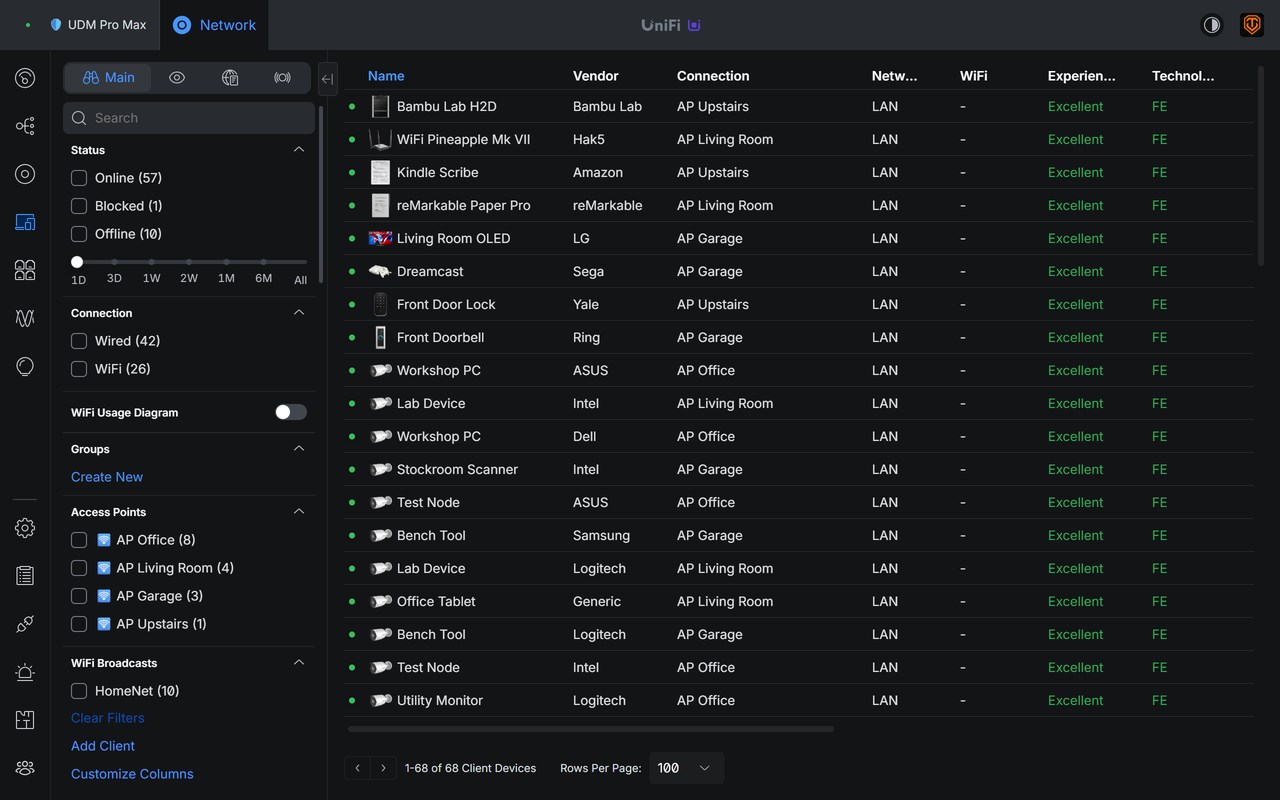Open UniFi Devices circle icon

point(25,174)
